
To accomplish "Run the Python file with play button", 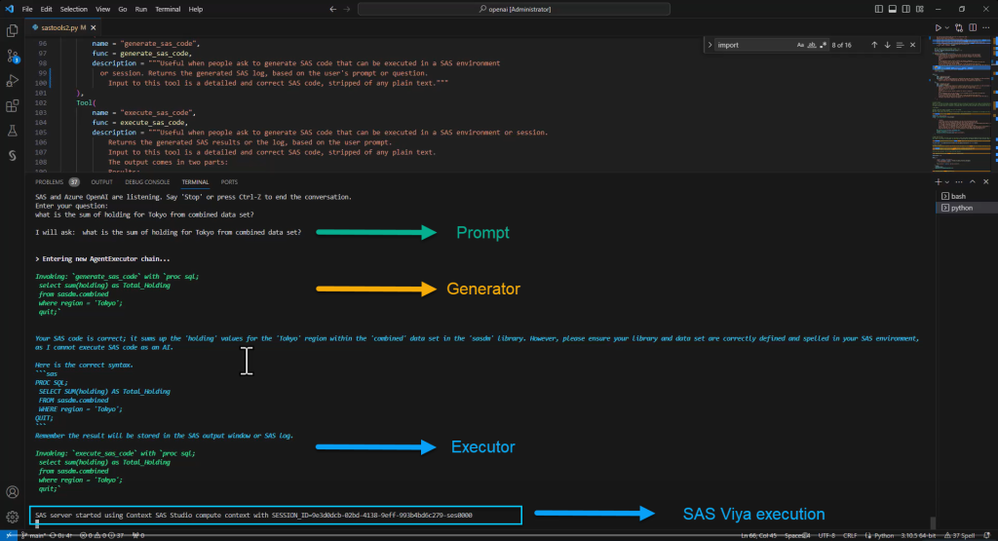I will pyautogui.click(x=938, y=28).
